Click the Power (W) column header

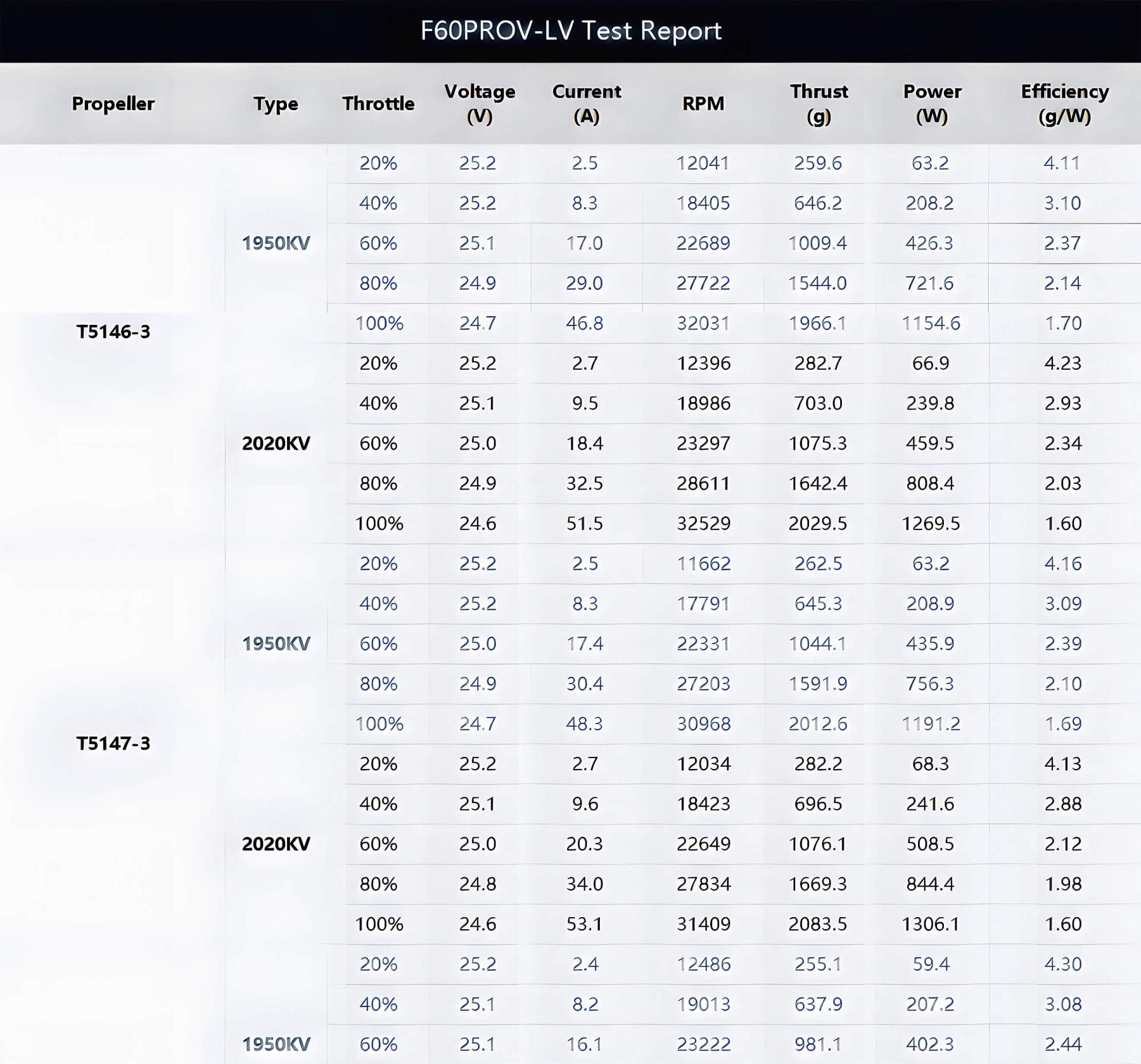(932, 104)
